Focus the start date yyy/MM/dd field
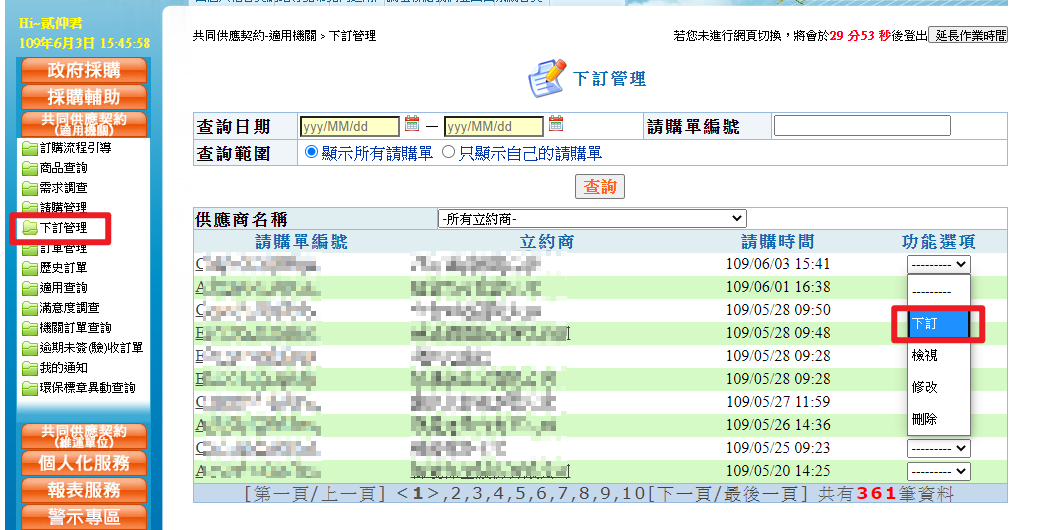 [x=350, y=126]
